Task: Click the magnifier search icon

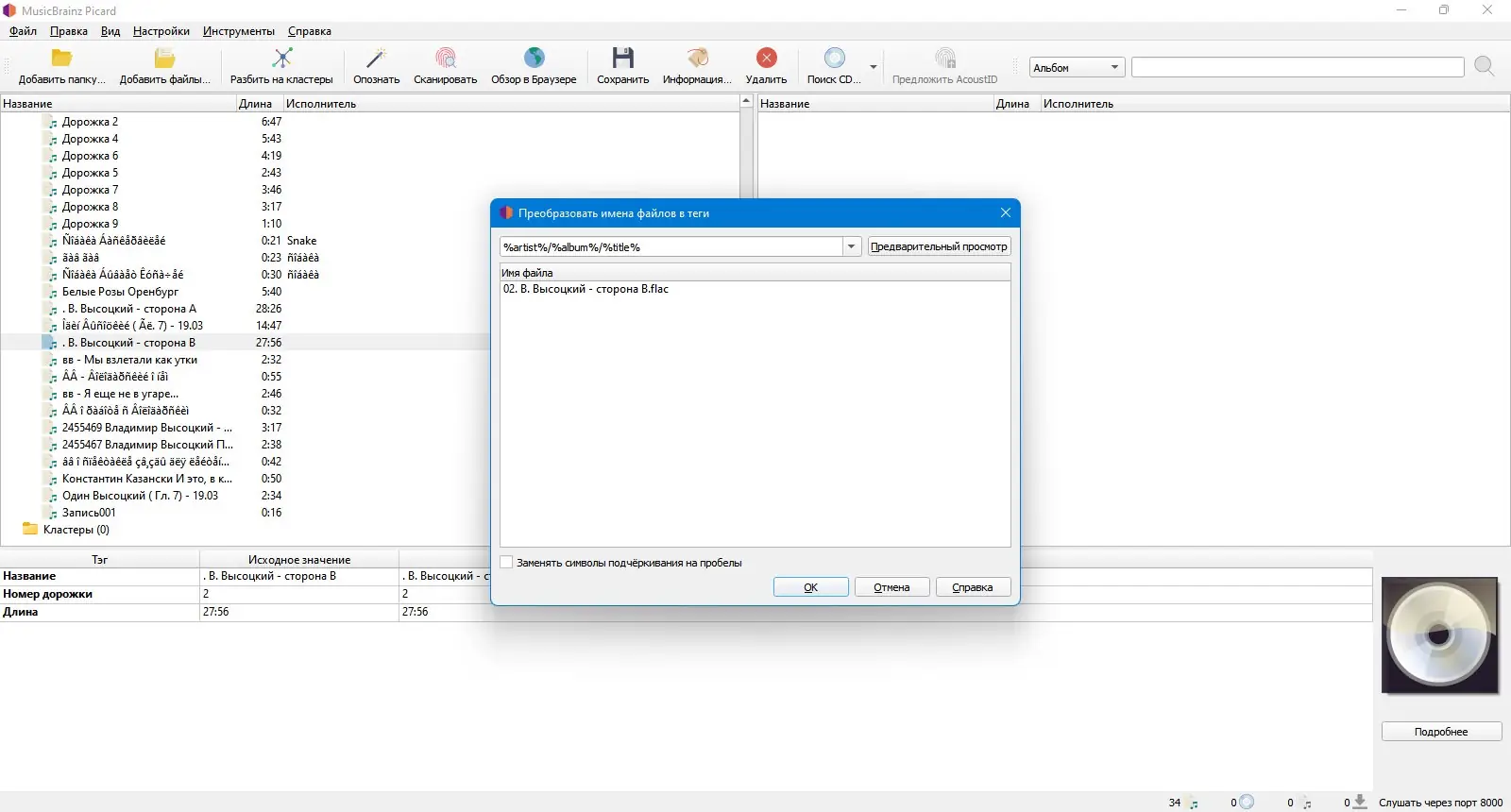Action: [x=1485, y=67]
